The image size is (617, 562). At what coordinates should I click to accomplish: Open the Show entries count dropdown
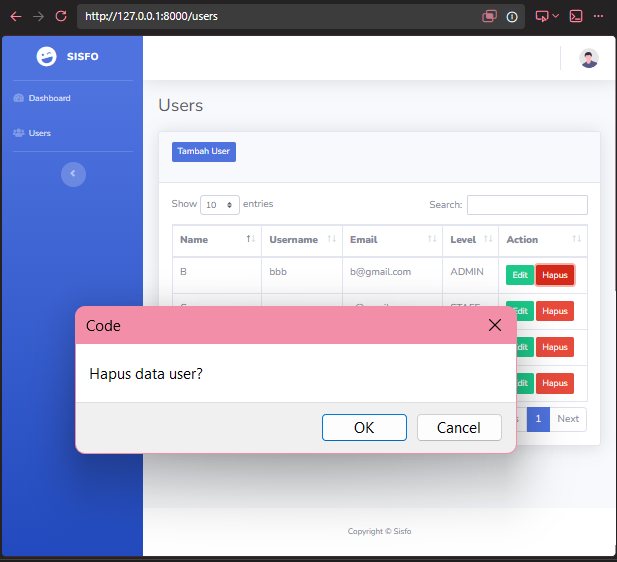[x=220, y=205]
